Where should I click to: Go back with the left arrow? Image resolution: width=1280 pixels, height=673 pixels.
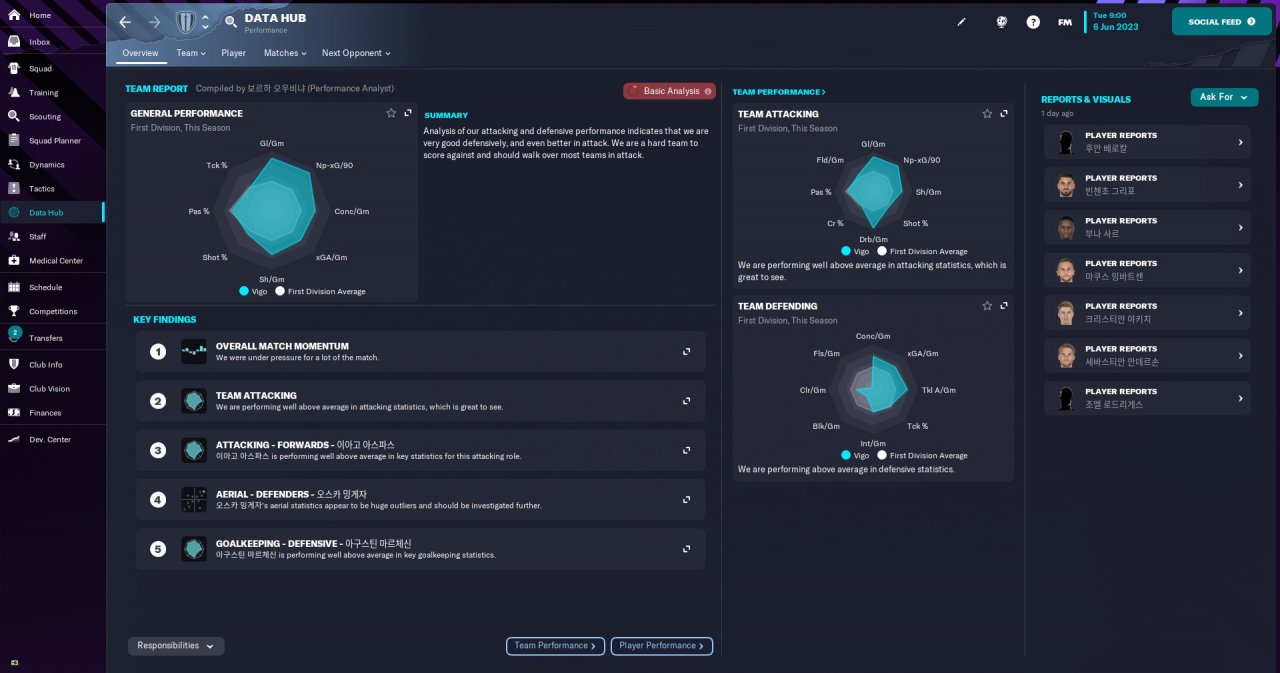[125, 21]
